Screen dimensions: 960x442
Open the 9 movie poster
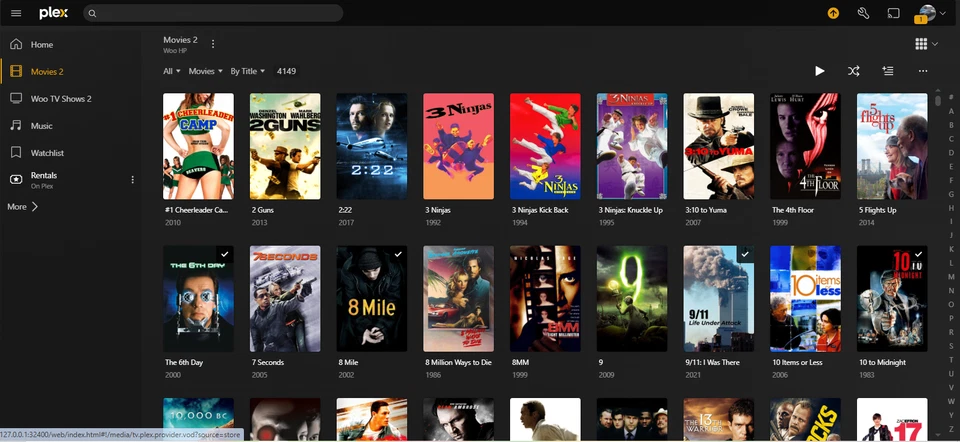(x=632, y=299)
